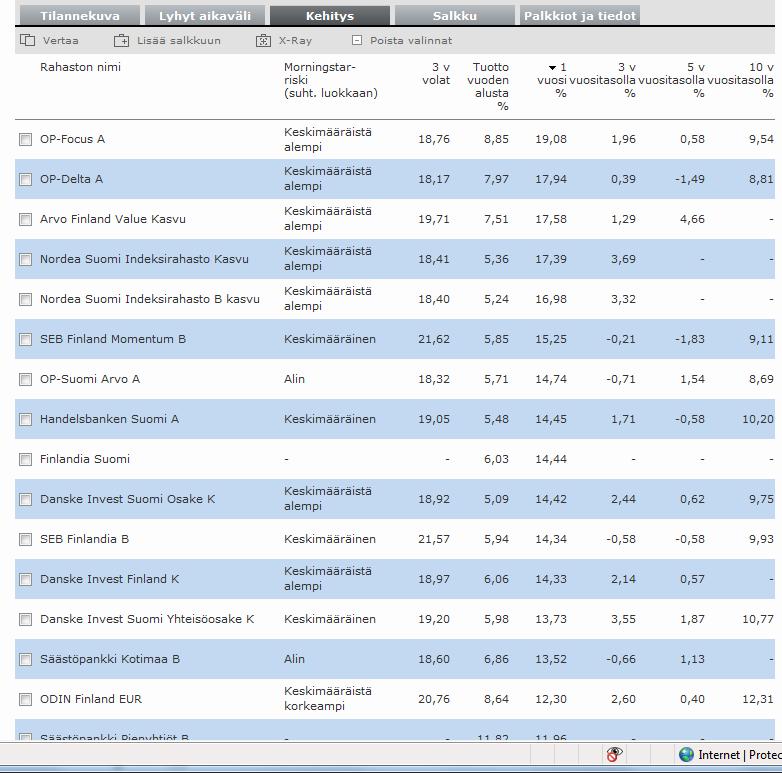Image resolution: width=782 pixels, height=773 pixels.
Task: Click the Lisää salkkuun briefcase icon
Action: [121, 40]
